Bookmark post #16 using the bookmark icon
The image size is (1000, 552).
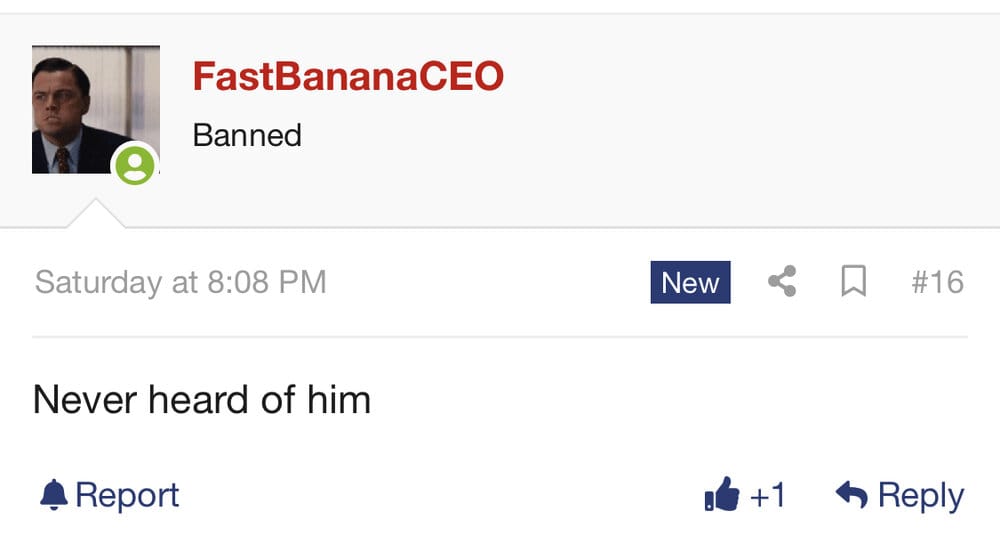[x=853, y=282]
